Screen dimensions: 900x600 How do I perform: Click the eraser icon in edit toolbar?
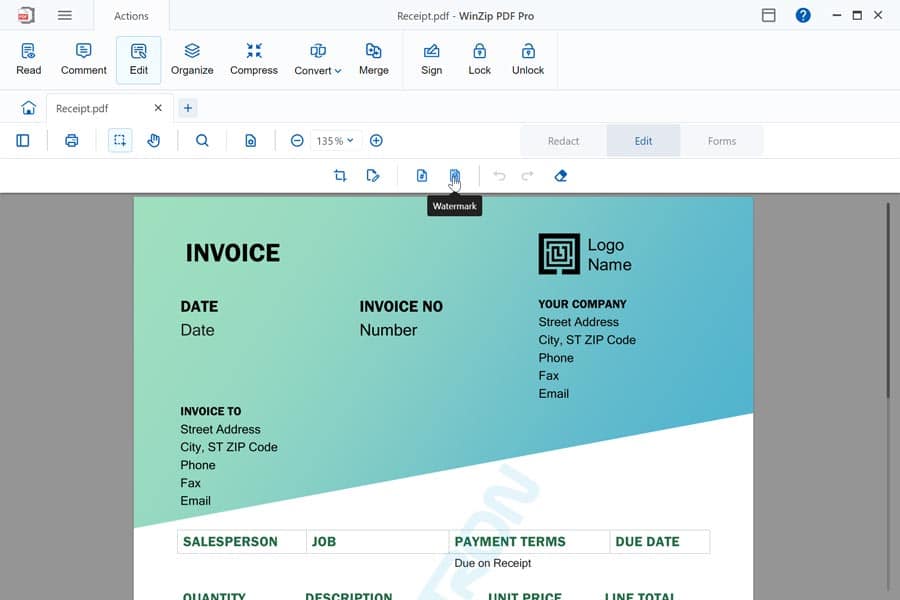click(x=560, y=176)
